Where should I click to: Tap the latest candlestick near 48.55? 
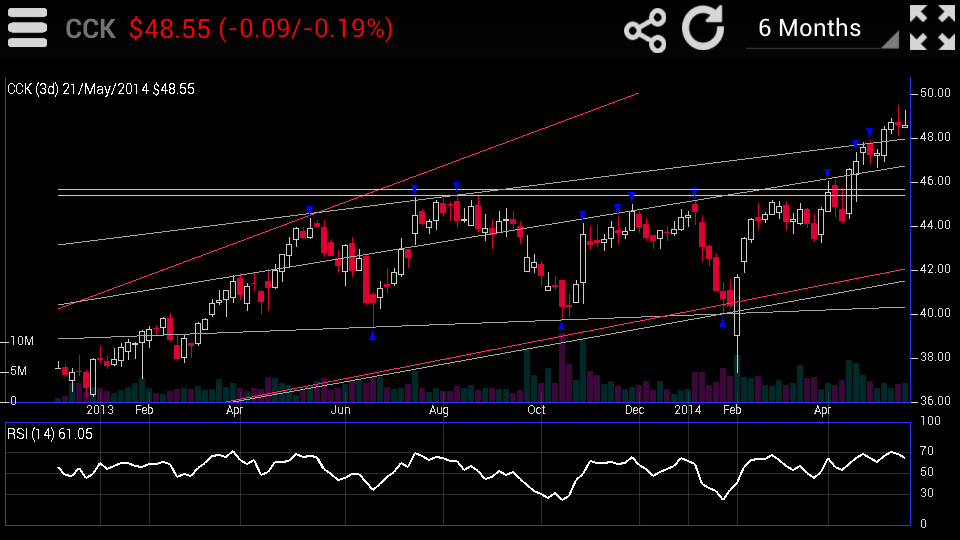(905, 121)
